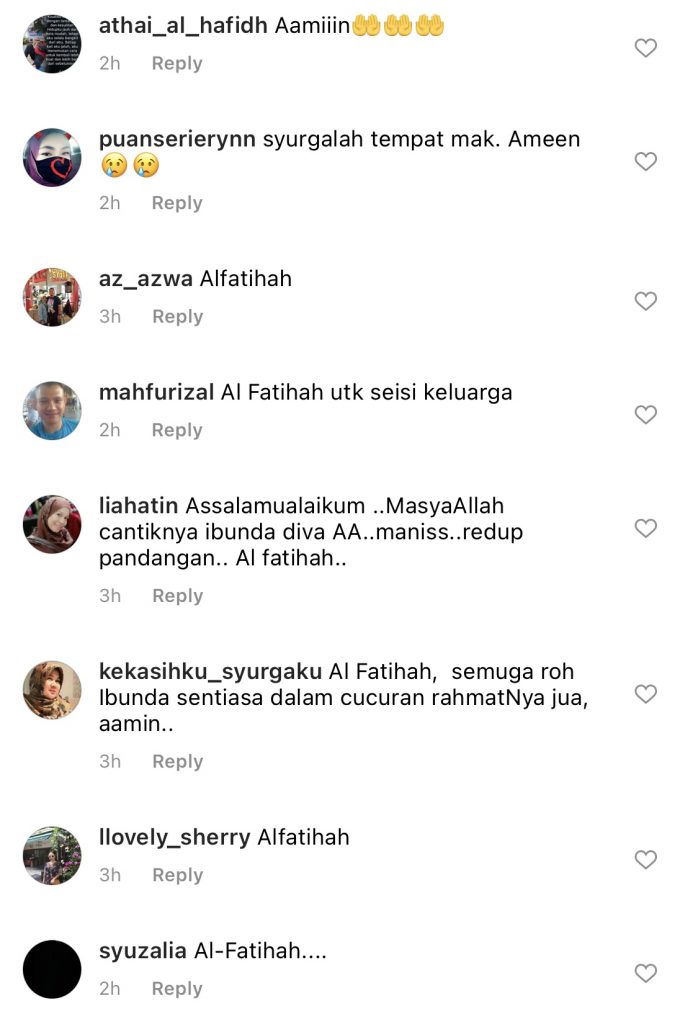Reply to liahatin's comment
698x1024 pixels.
click(x=178, y=596)
